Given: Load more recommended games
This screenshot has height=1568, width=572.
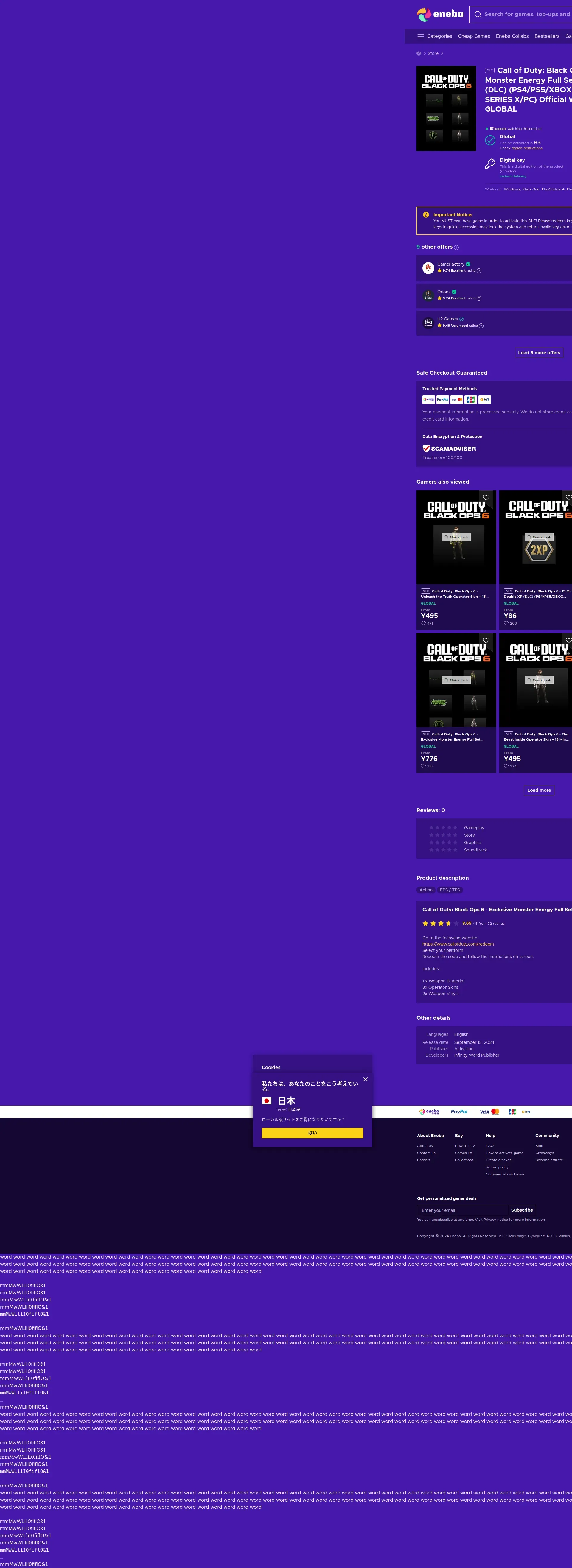Looking at the screenshot, I should click(539, 790).
